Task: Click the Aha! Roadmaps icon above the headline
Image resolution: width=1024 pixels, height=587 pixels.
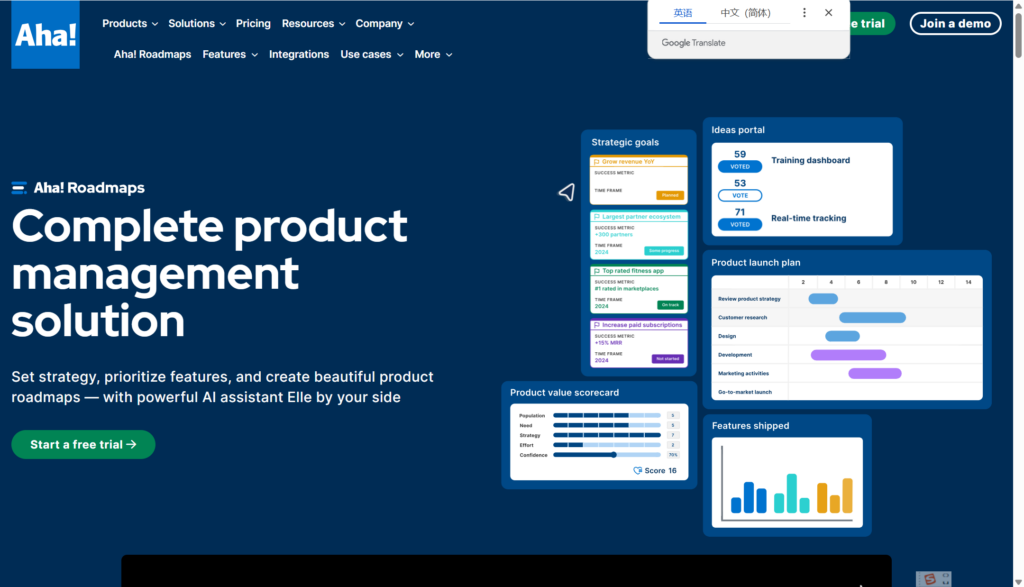Action: 19,188
